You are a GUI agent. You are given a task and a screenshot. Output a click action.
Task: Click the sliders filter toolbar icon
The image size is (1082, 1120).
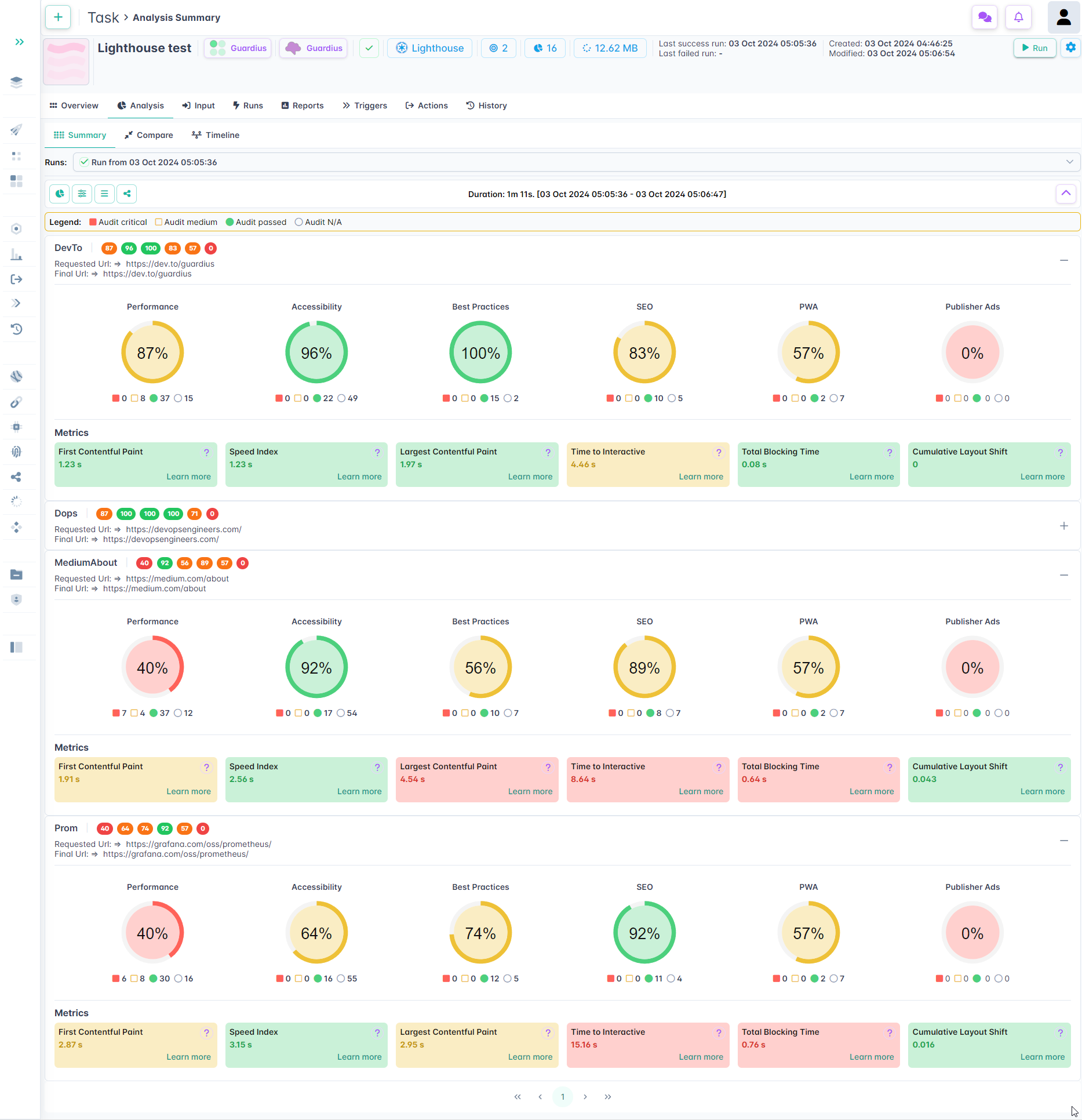click(x=82, y=194)
